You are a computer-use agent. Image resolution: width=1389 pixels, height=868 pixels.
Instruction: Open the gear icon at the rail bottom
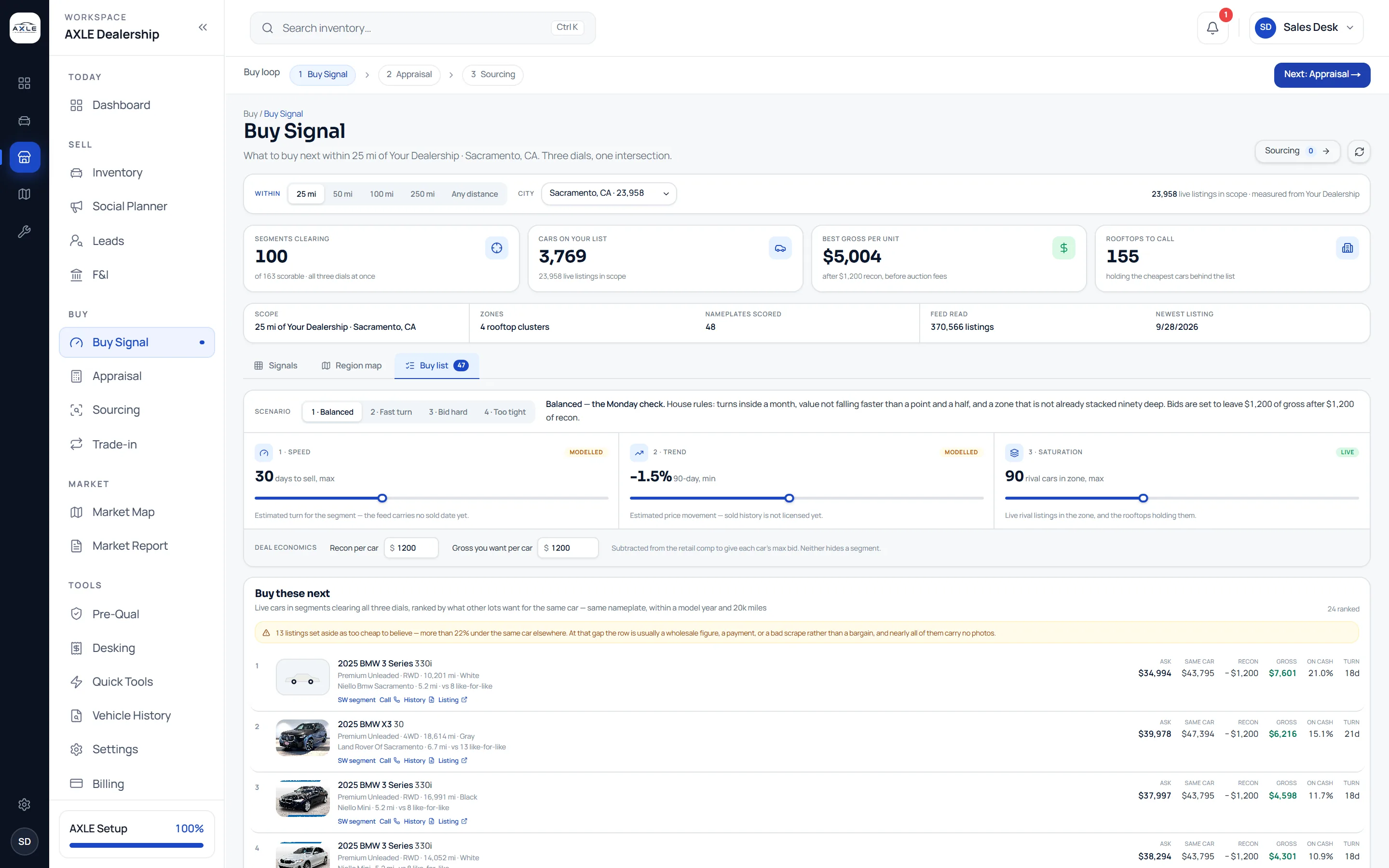pos(24,804)
